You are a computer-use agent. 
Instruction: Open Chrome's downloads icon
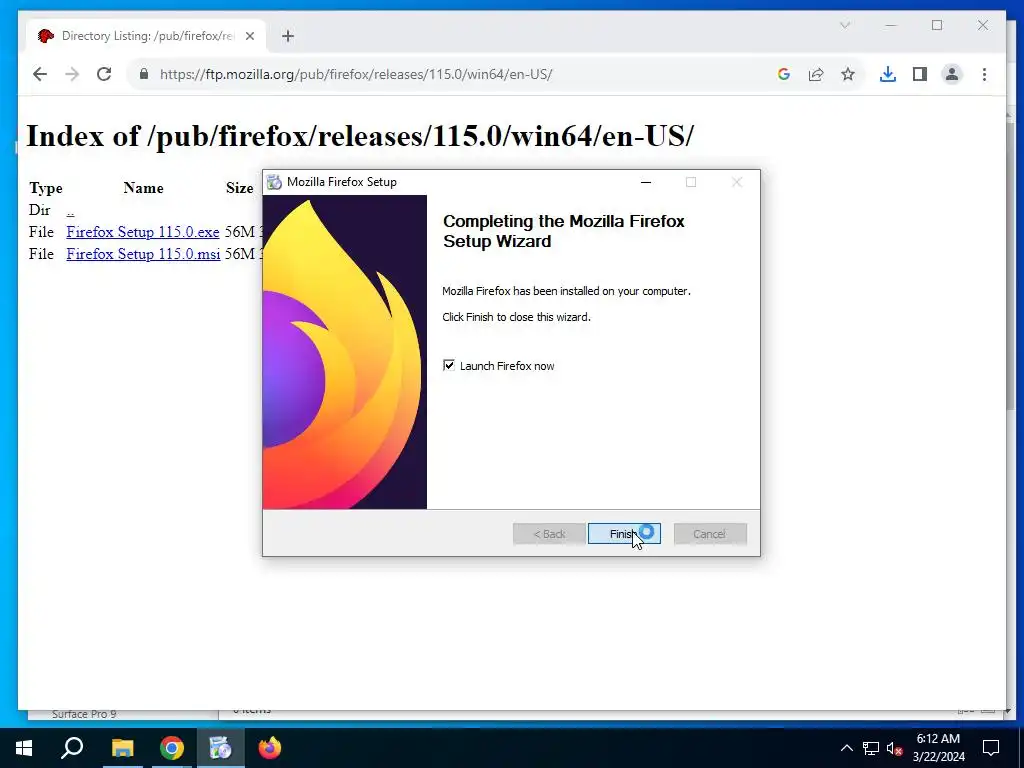(888, 74)
